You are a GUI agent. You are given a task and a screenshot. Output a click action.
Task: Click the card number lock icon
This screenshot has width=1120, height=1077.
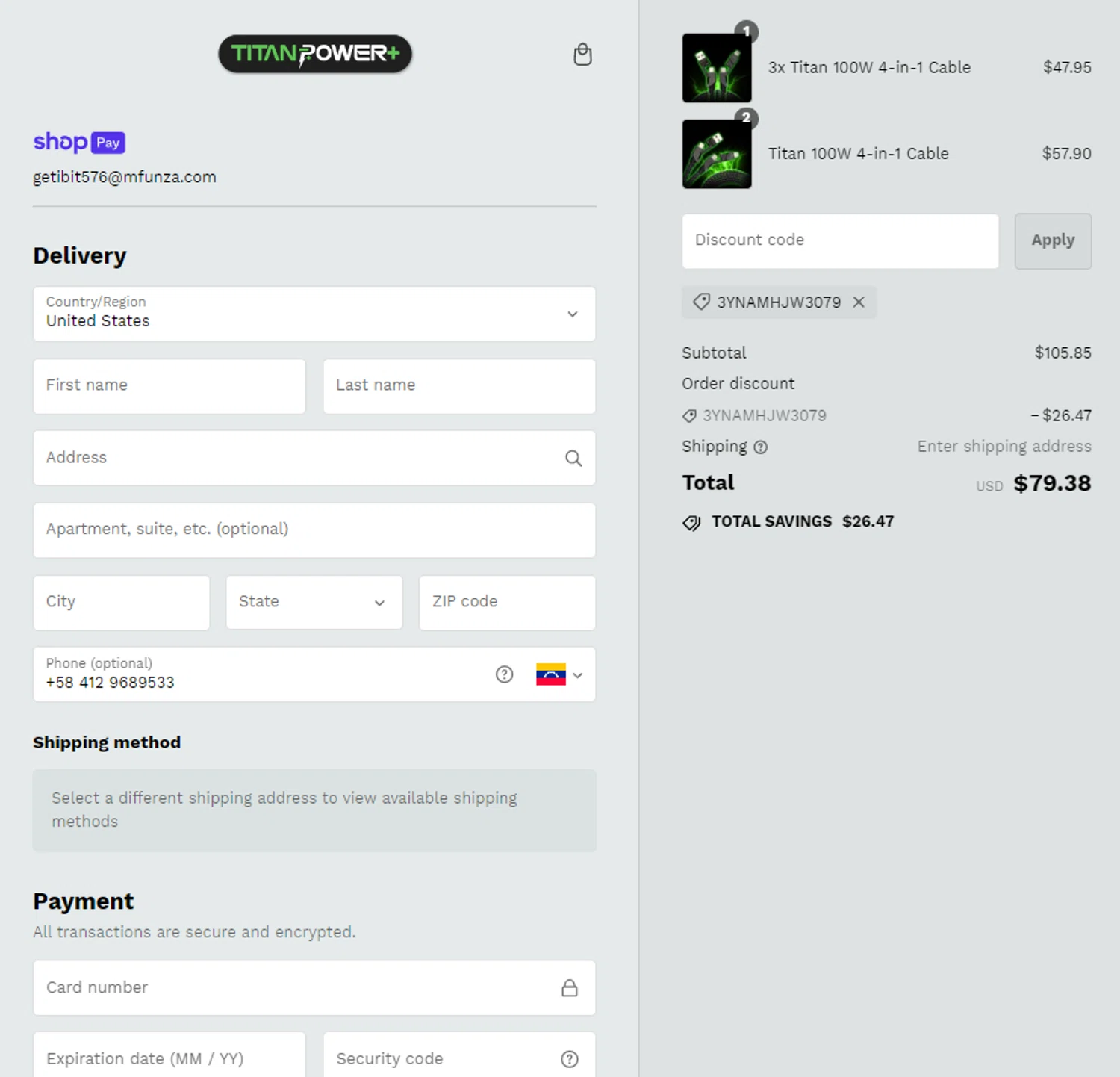click(570, 988)
